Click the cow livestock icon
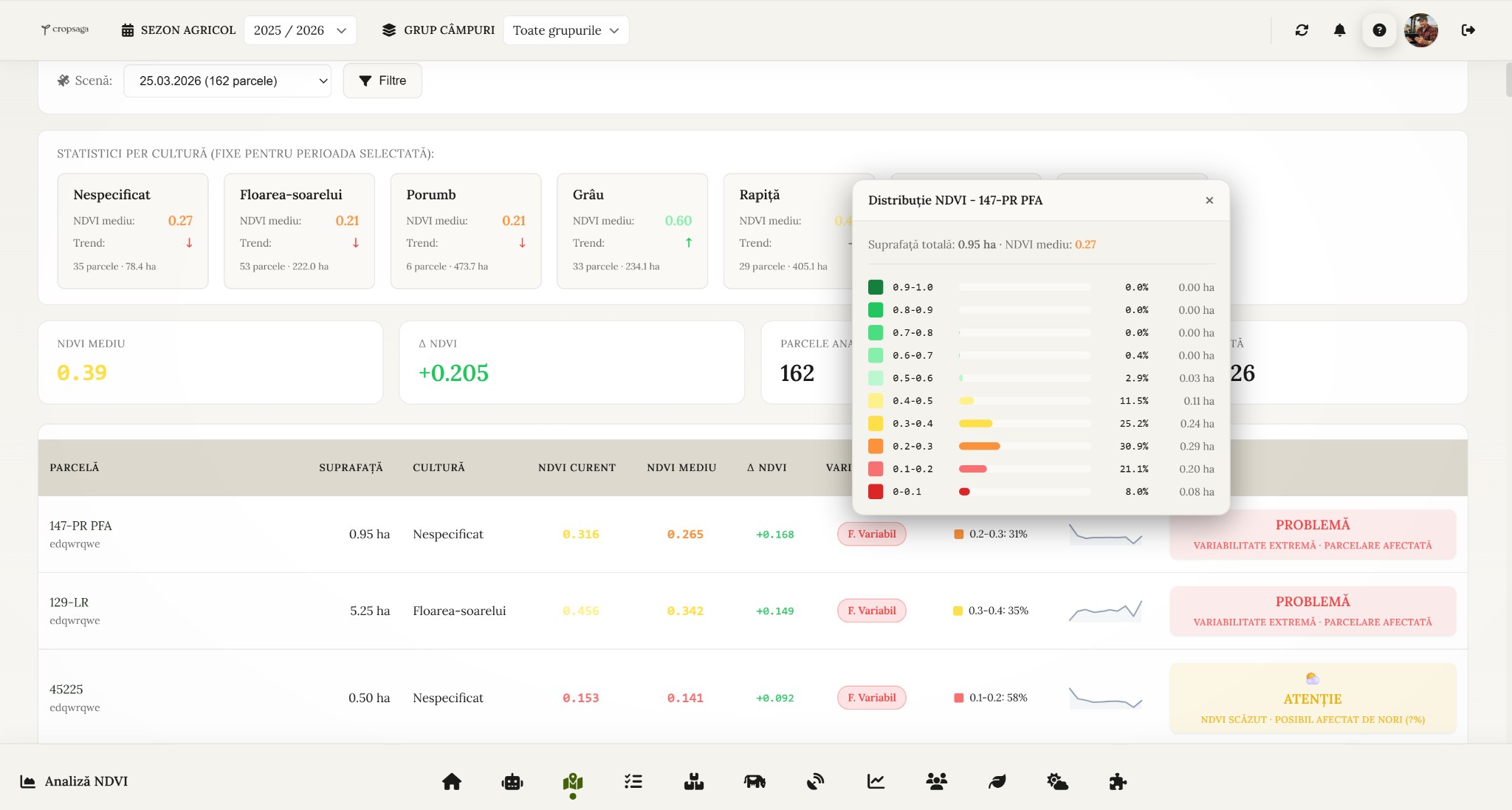The image size is (1512, 810). tap(755, 781)
